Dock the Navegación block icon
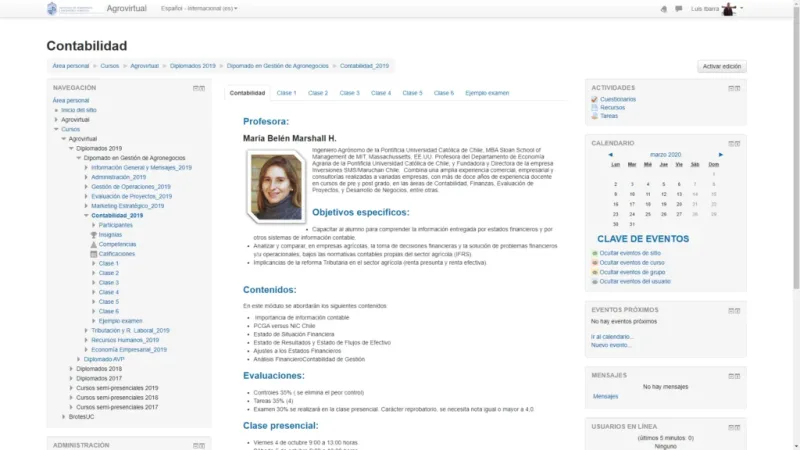Image resolution: width=800 pixels, height=450 pixels. point(202,88)
